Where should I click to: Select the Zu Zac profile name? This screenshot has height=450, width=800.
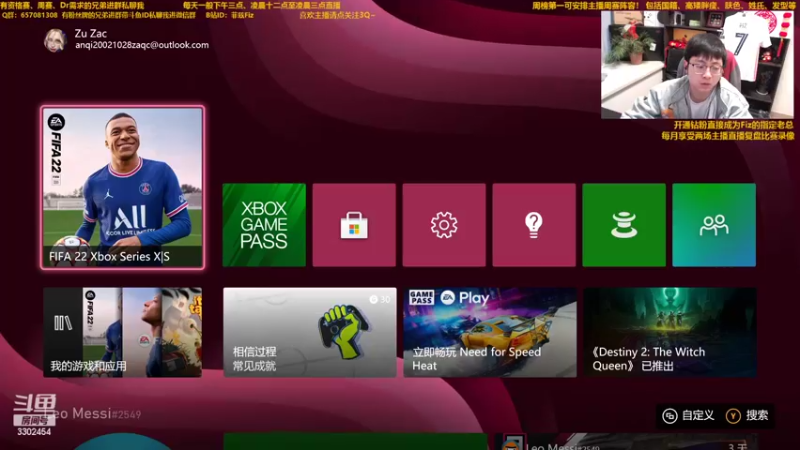pyautogui.click(x=91, y=33)
